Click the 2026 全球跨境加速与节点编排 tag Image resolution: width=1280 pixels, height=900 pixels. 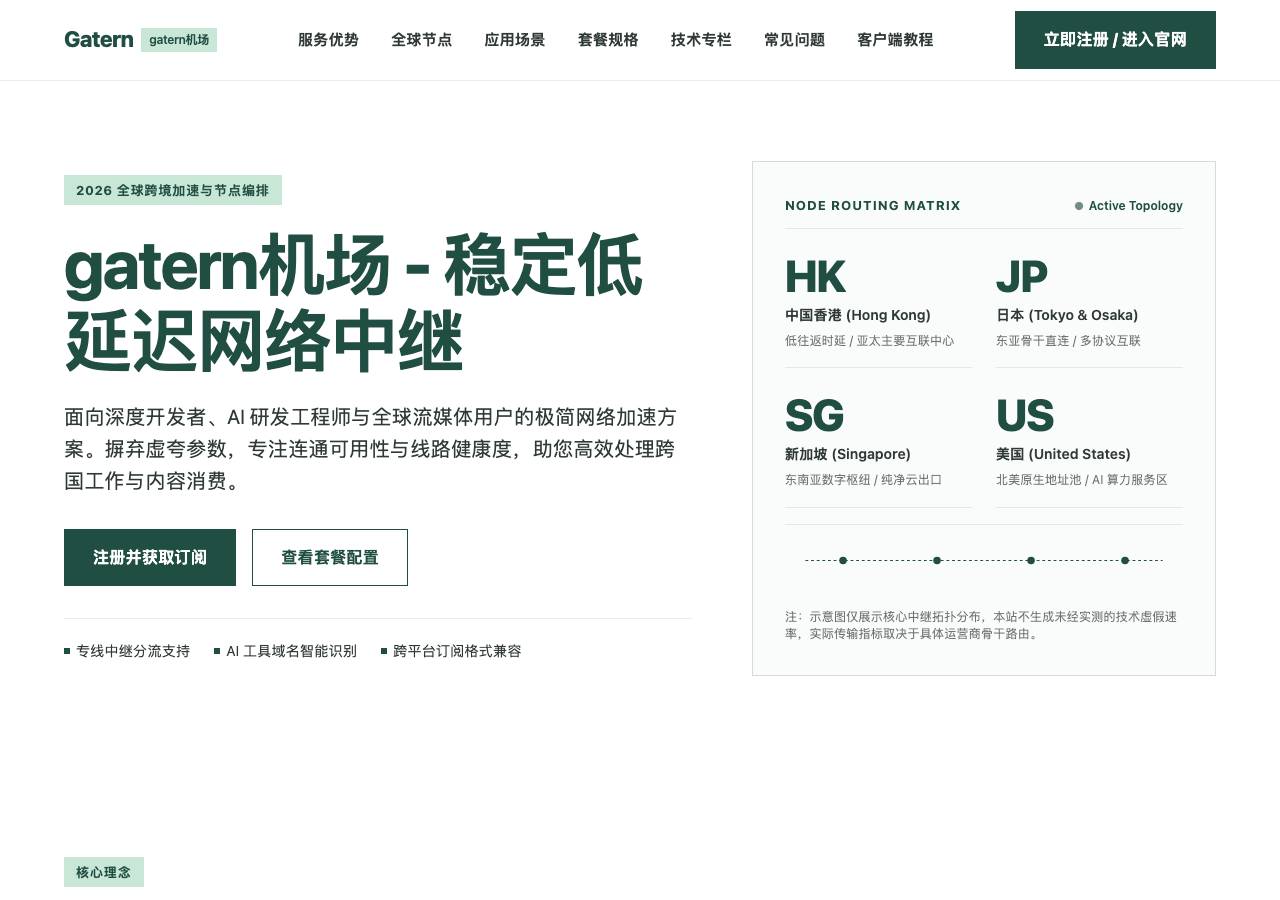[173, 190]
